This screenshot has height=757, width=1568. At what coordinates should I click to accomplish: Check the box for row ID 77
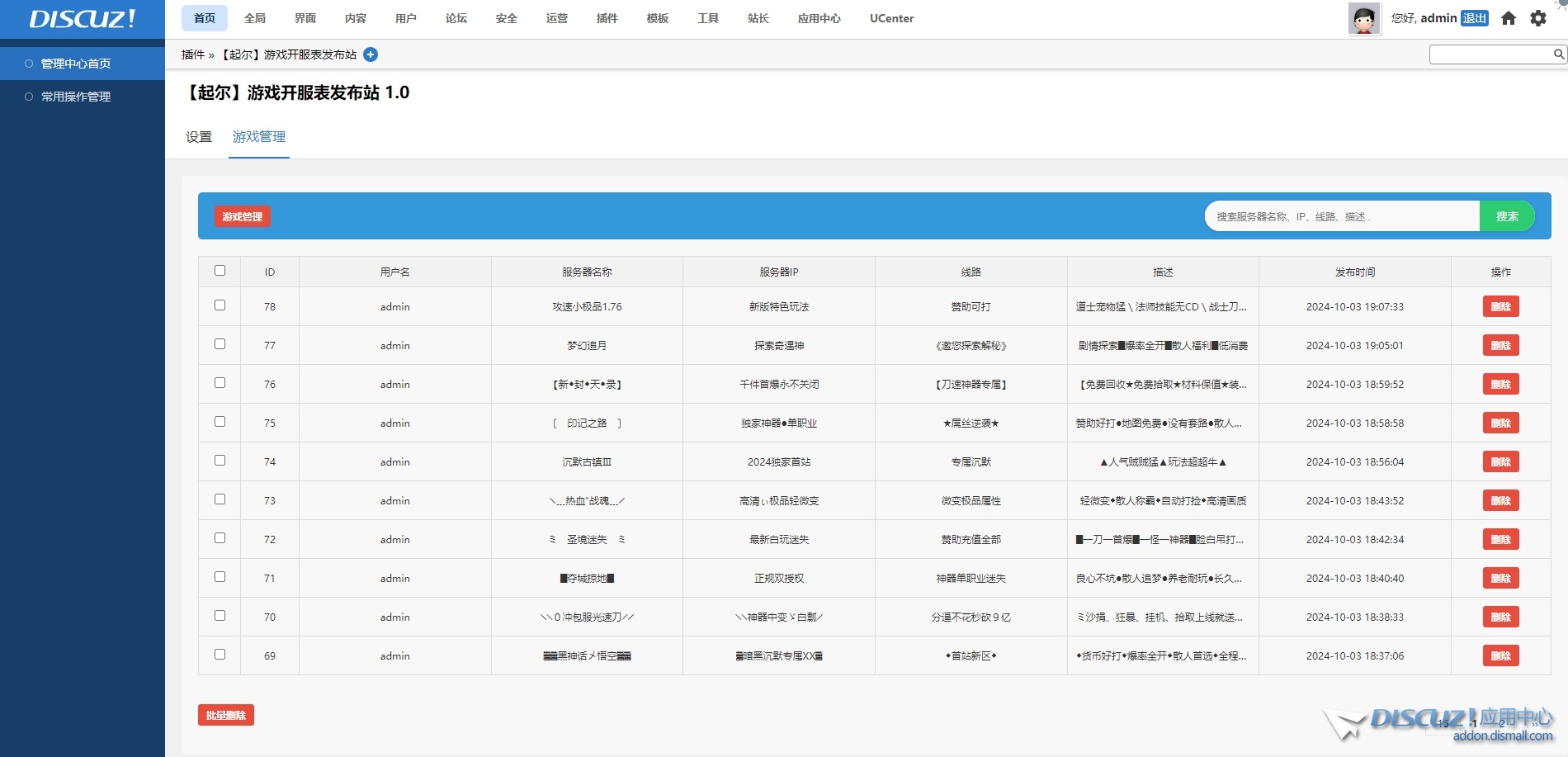pos(220,343)
